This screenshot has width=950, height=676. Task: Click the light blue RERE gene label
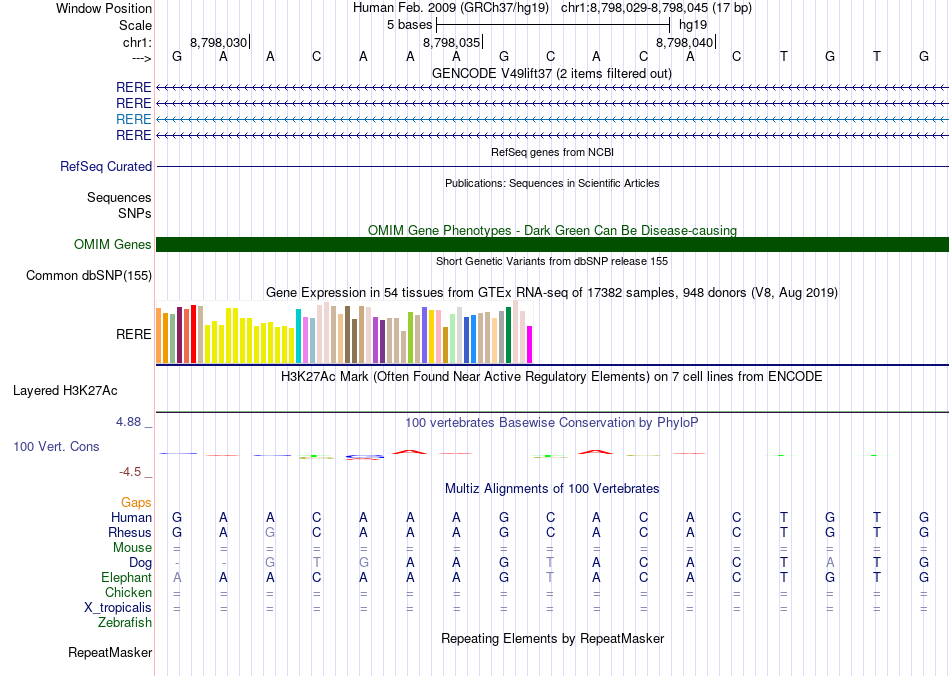point(133,119)
